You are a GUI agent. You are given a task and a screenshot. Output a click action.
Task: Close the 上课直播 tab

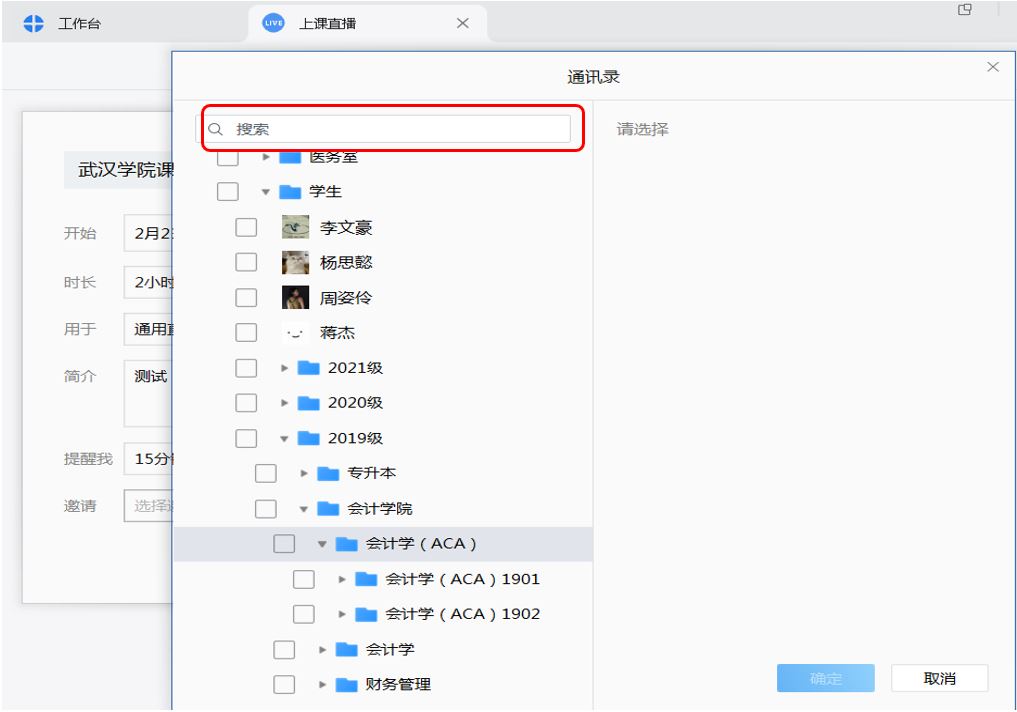pyautogui.click(x=462, y=23)
